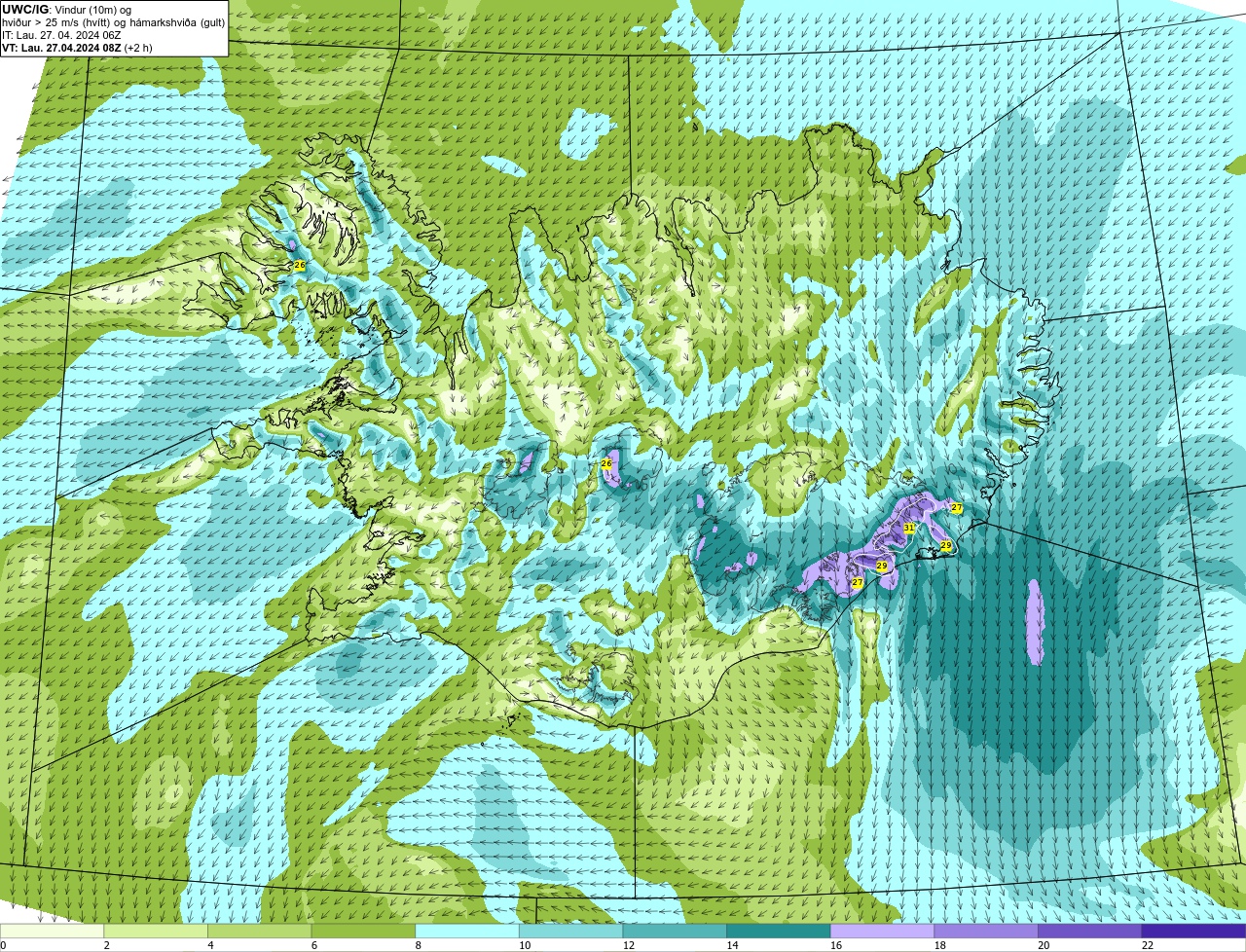Click scale value "22" on the legend bar

click(1148, 945)
